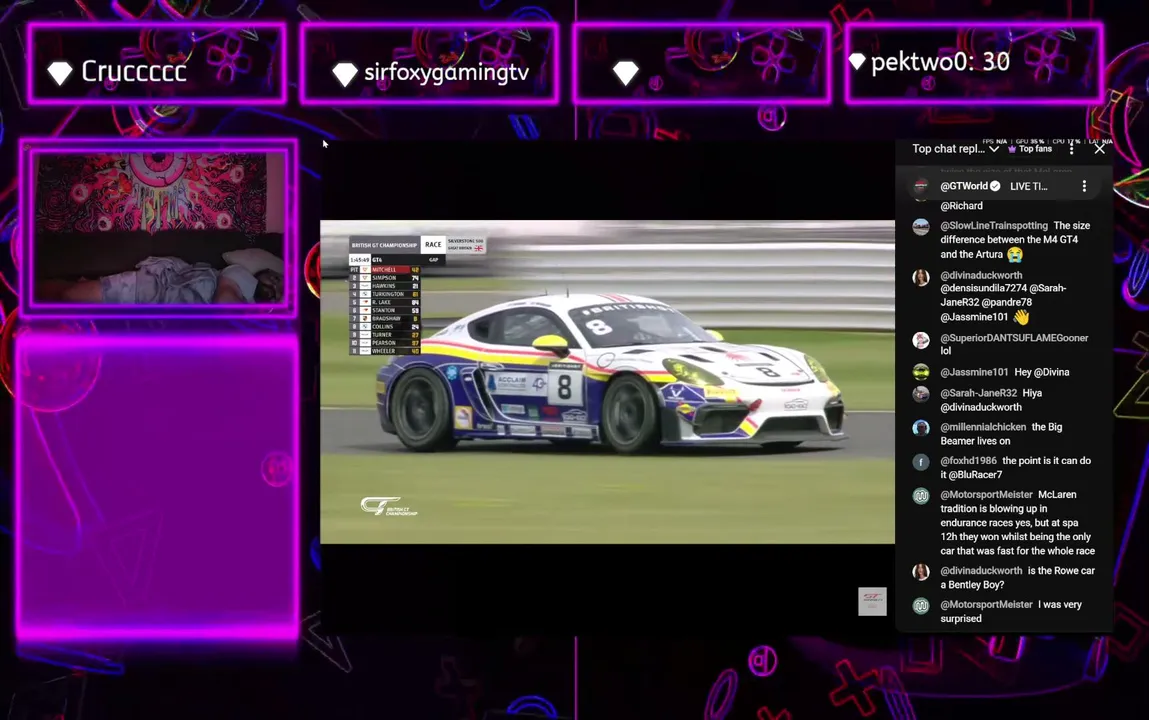Click the 1:45:49 race timer
The height and width of the screenshot is (720, 1149).
tap(359, 259)
